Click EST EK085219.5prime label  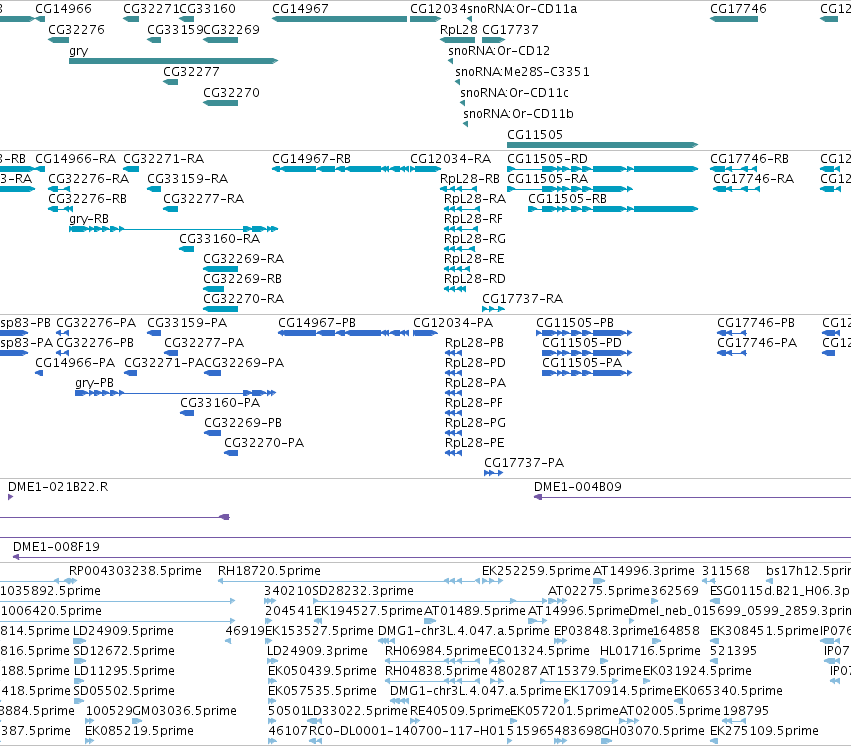(x=139, y=731)
